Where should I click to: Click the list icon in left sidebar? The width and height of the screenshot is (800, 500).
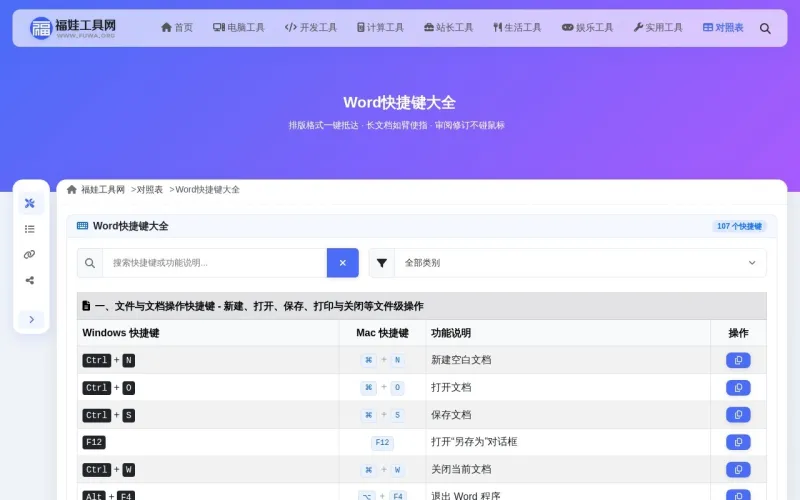pyautogui.click(x=30, y=229)
